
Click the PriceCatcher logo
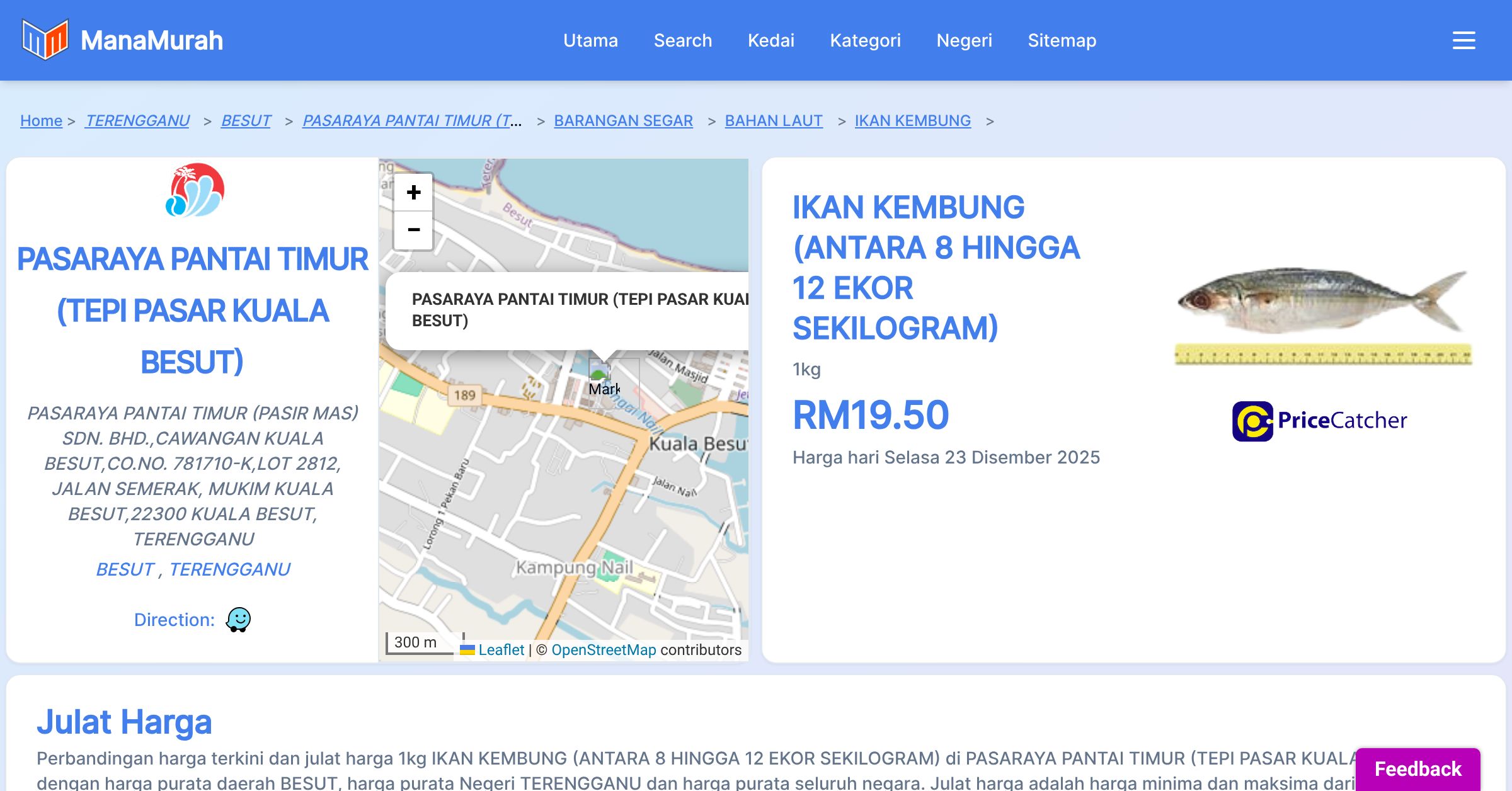pyautogui.click(x=1319, y=421)
